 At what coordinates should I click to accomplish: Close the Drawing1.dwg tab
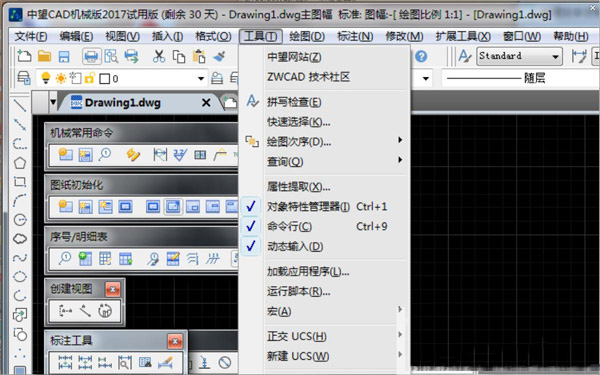coord(206,103)
